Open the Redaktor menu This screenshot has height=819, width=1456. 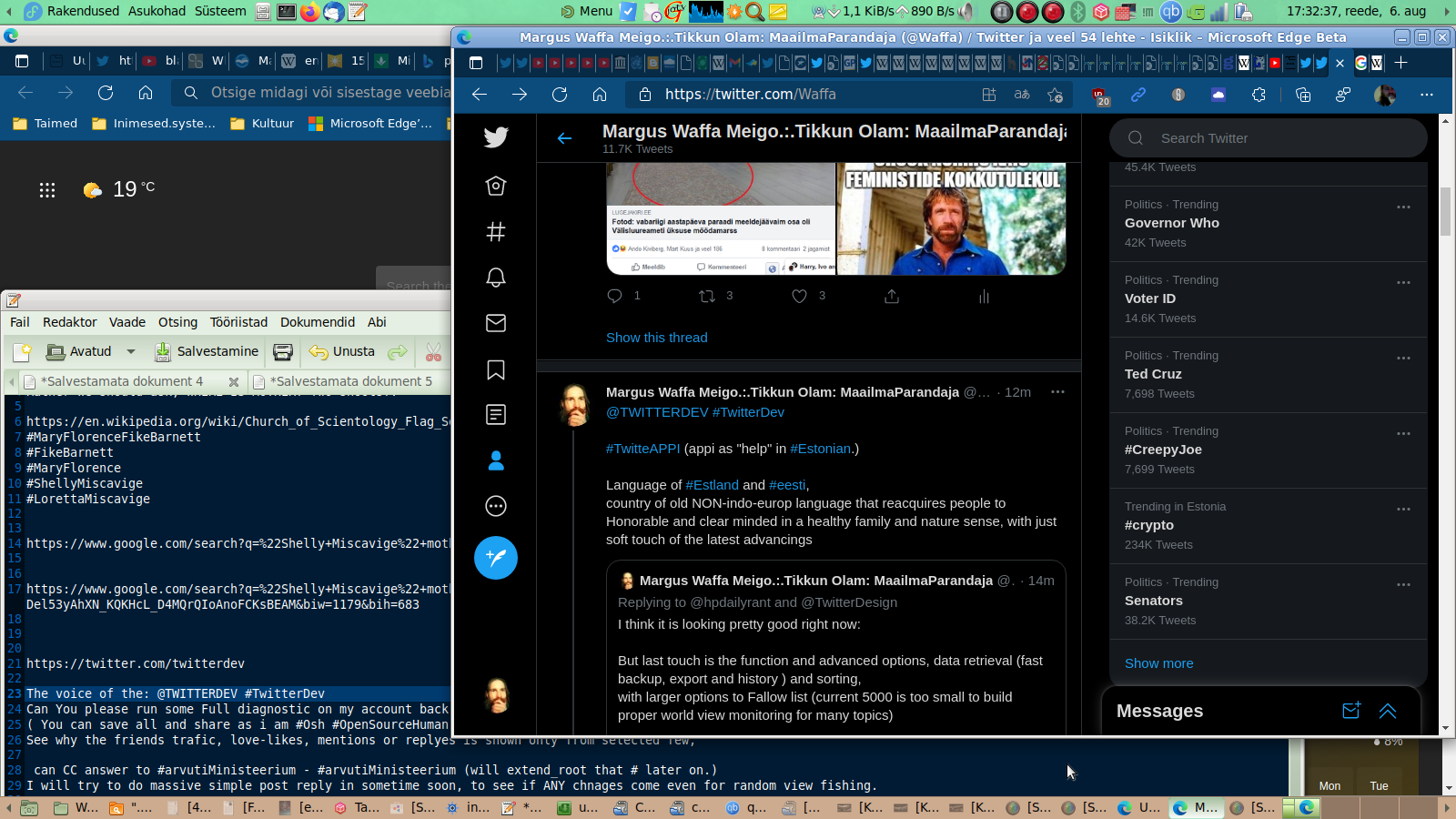(x=69, y=322)
